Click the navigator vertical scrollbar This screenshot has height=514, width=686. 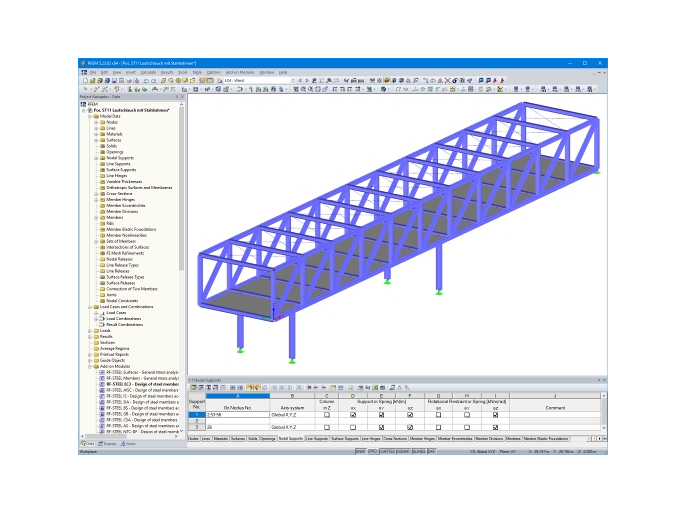[x=182, y=188]
